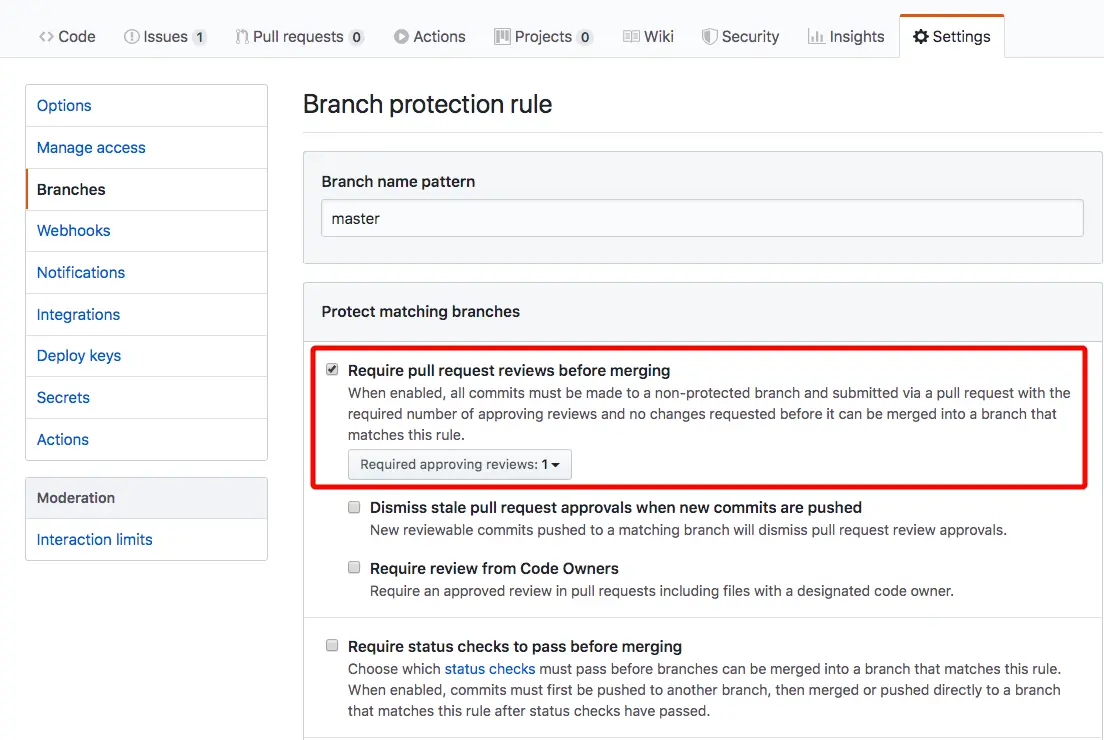This screenshot has height=740, width=1104.
Task: Click the Code tab icon
Action: pyautogui.click(x=46, y=37)
